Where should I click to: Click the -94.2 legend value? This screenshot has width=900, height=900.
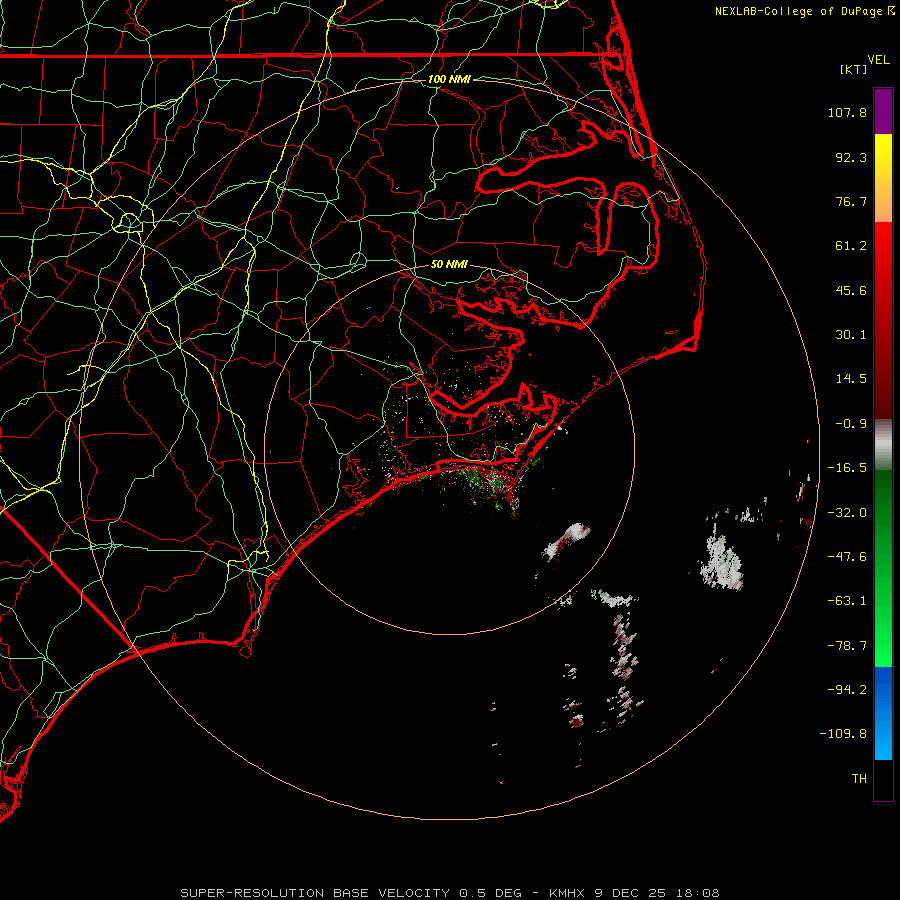coord(847,690)
